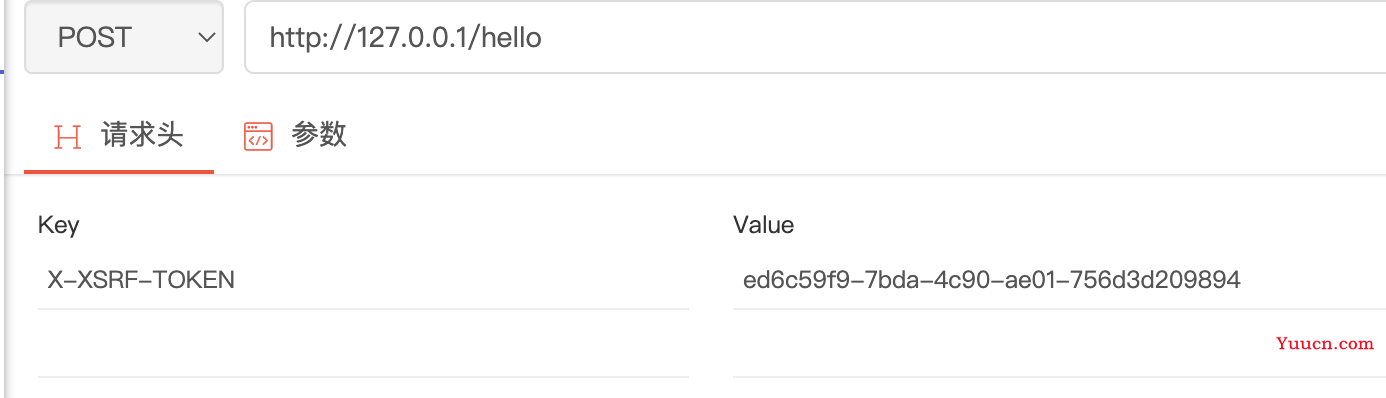Select the POST label in the method box

pyautogui.click(x=94, y=38)
